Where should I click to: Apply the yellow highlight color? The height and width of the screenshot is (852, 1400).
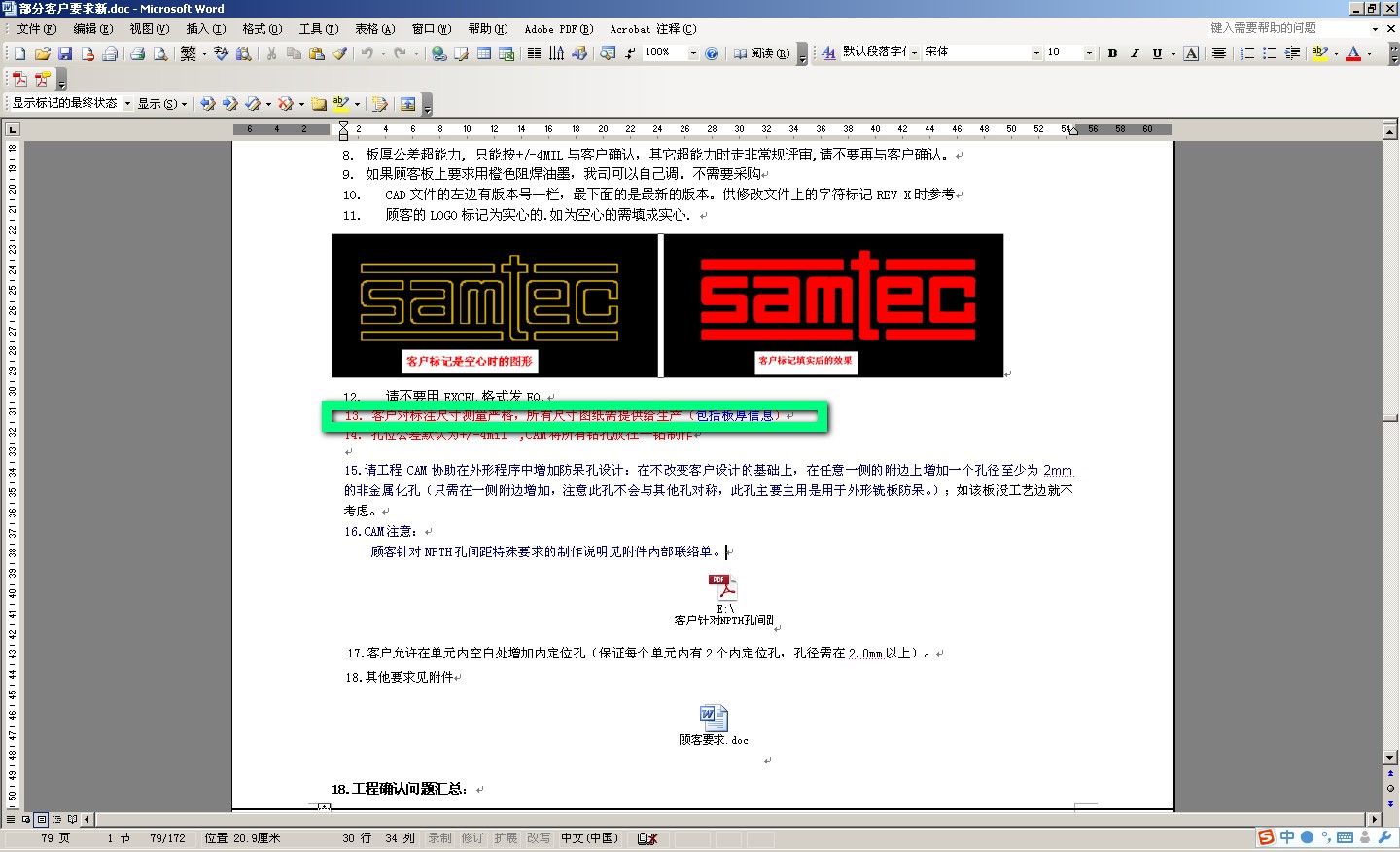pos(1319,53)
